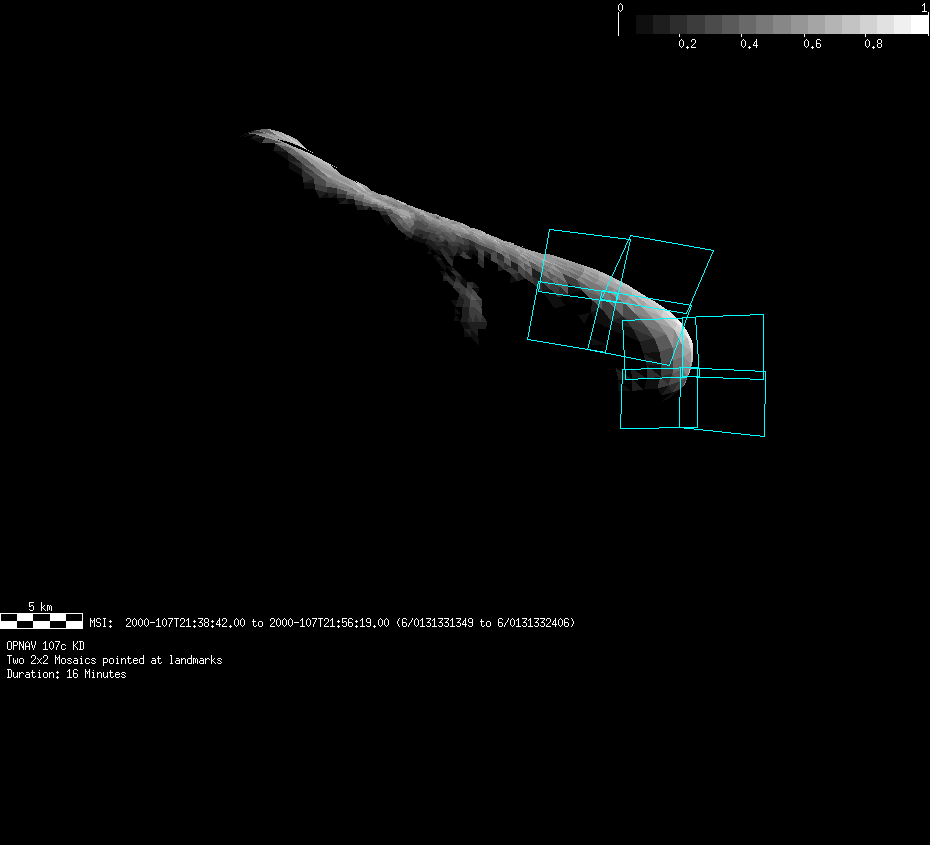
Task: Click the "OPNAV 107c KD" title line
Action: [x=46, y=646]
